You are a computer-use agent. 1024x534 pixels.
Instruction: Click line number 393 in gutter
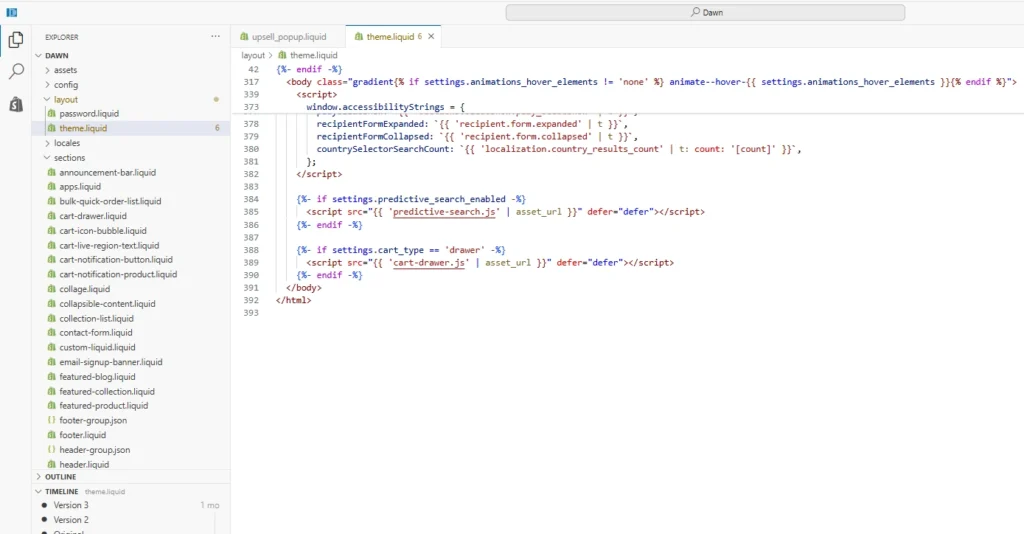point(251,313)
